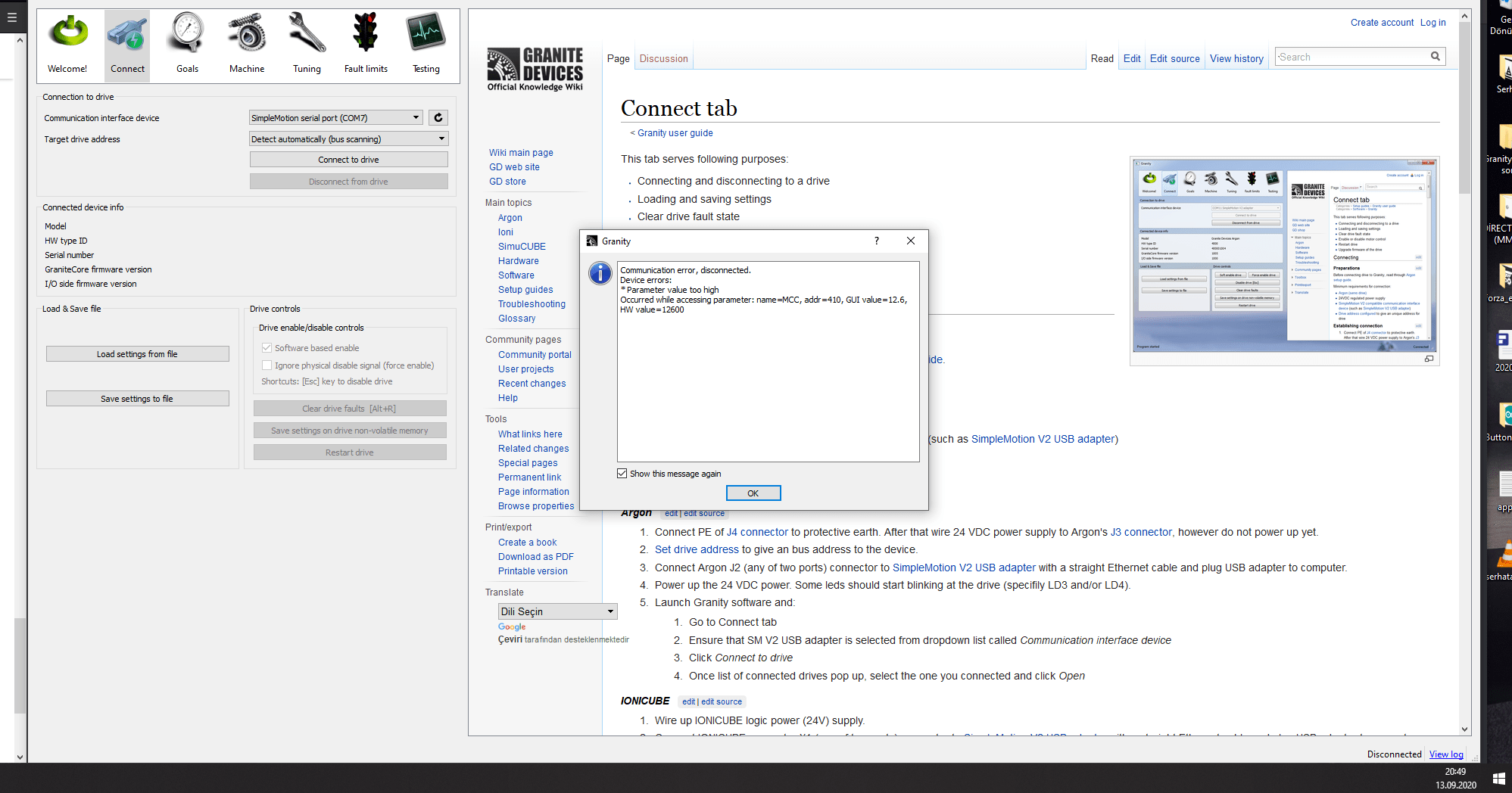The width and height of the screenshot is (1512, 793).
Task: Click Clear drive faults button
Action: point(350,409)
